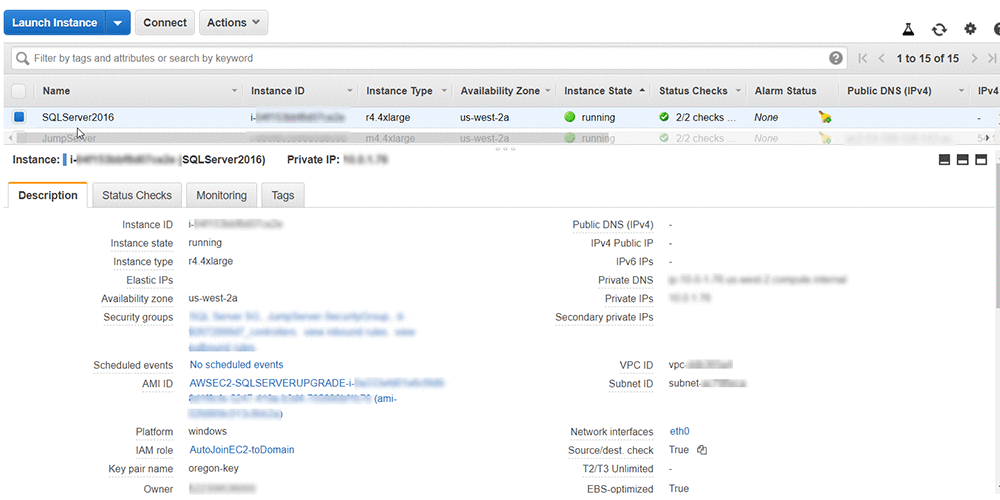The height and width of the screenshot is (500, 1000).
Task: Click the 2/2 checks cell for SQLServer2016
Action: (x=706, y=117)
